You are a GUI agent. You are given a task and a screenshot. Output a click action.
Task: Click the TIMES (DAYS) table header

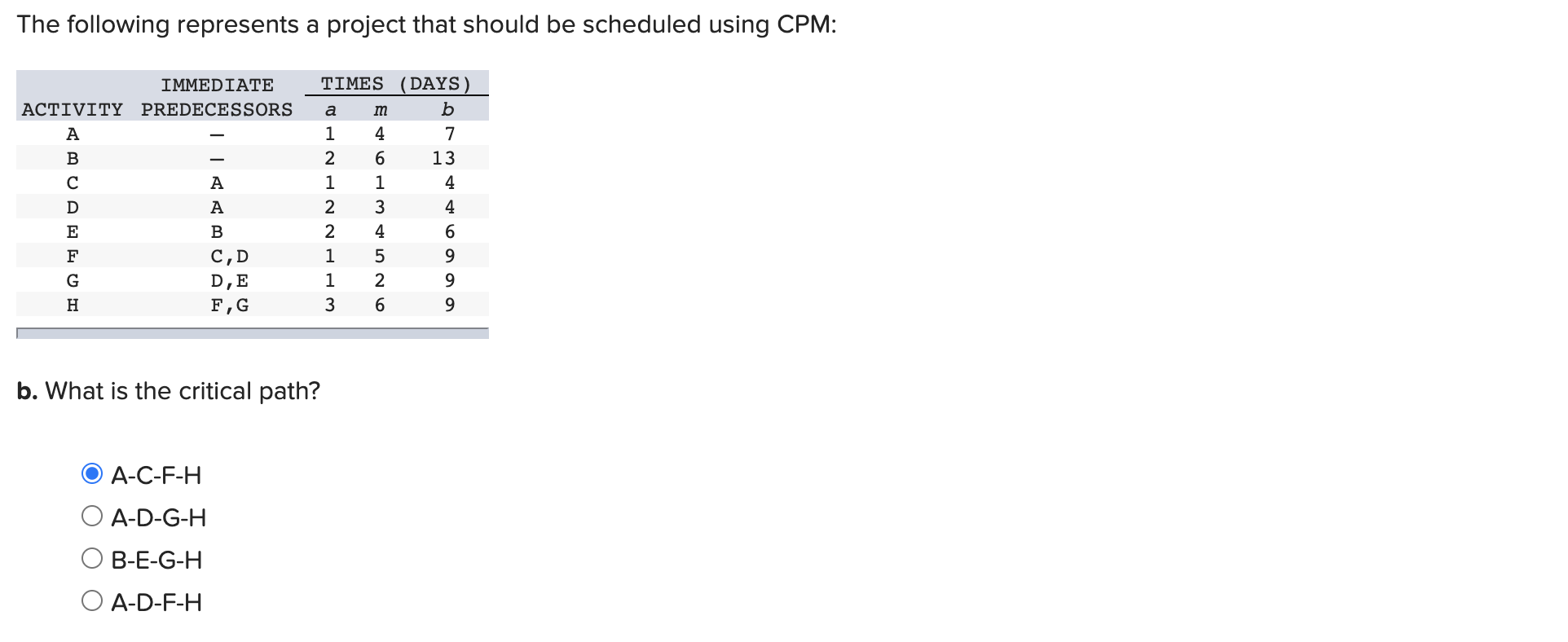[396, 84]
